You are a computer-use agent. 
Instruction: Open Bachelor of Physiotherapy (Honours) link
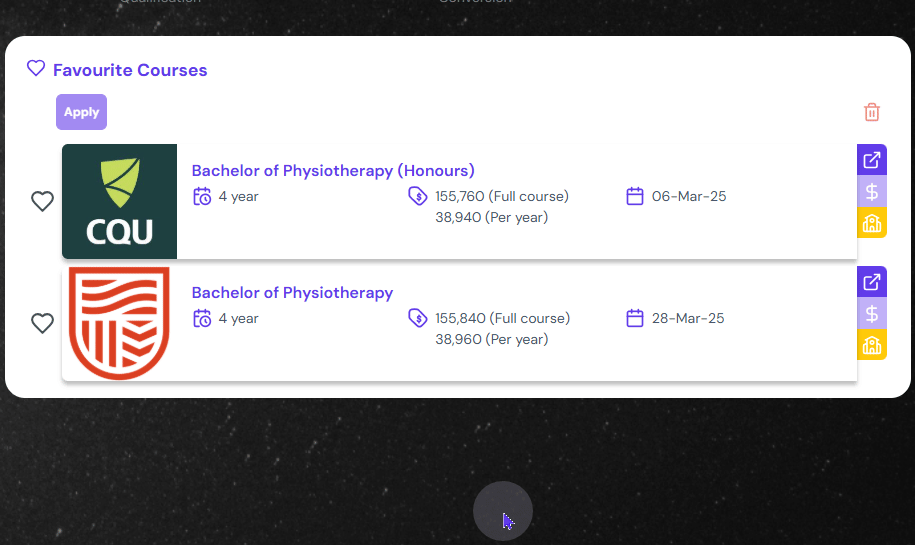333,171
